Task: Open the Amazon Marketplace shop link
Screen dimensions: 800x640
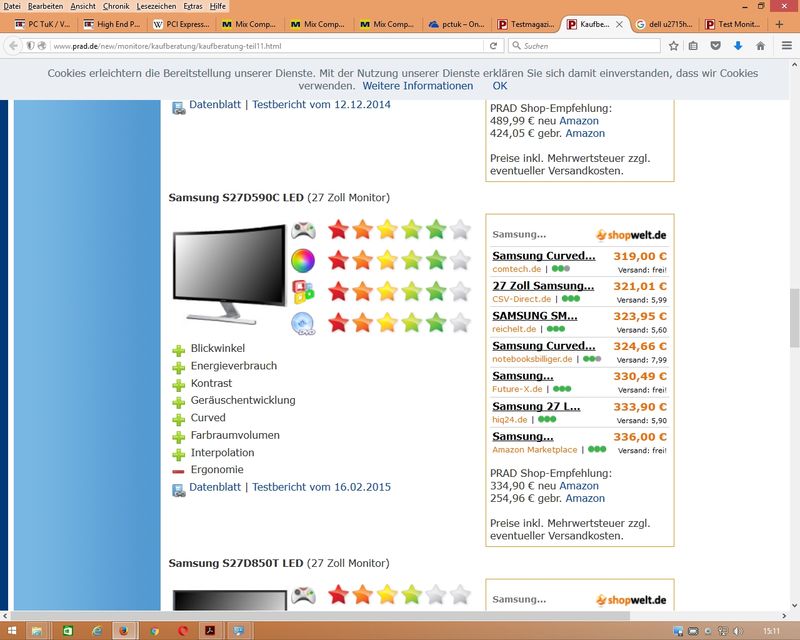Action: click(x=535, y=450)
